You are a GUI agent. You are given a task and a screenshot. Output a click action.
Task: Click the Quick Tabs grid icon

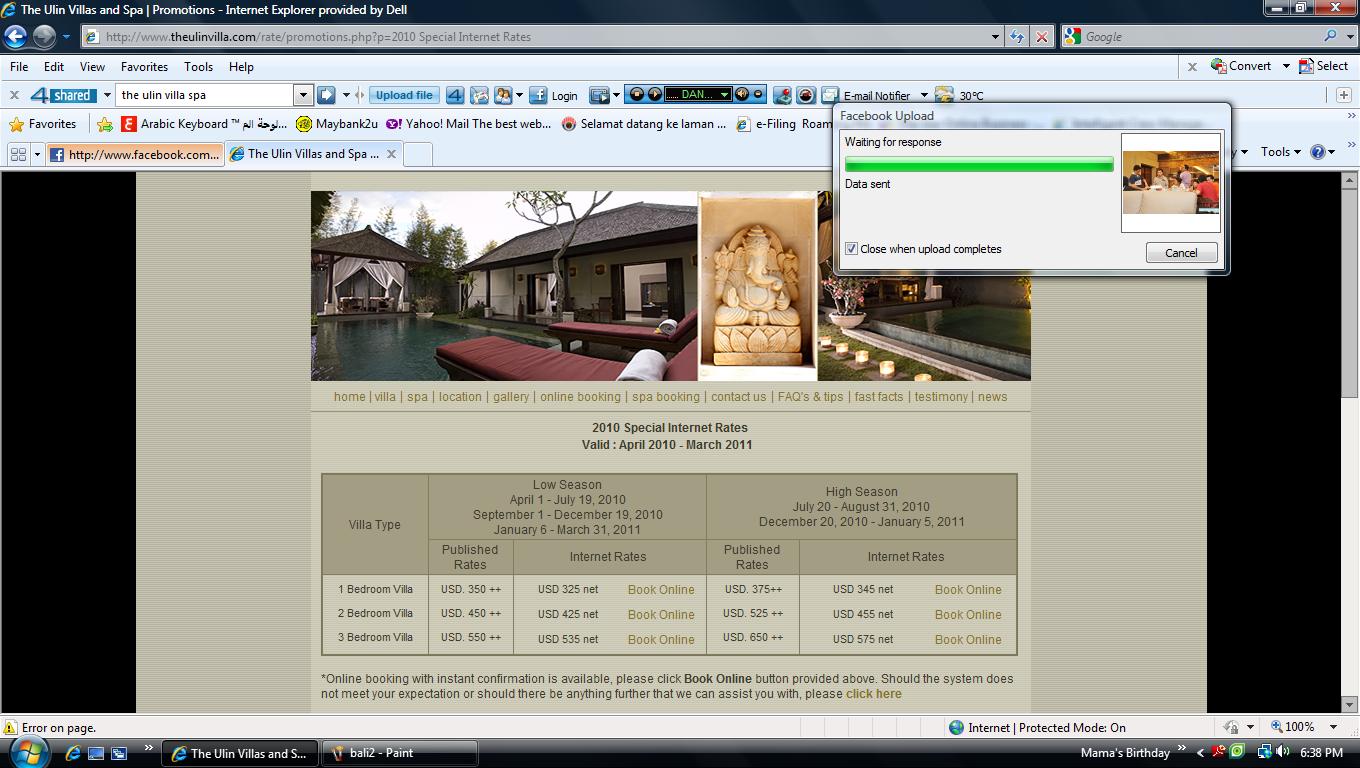click(x=18, y=154)
